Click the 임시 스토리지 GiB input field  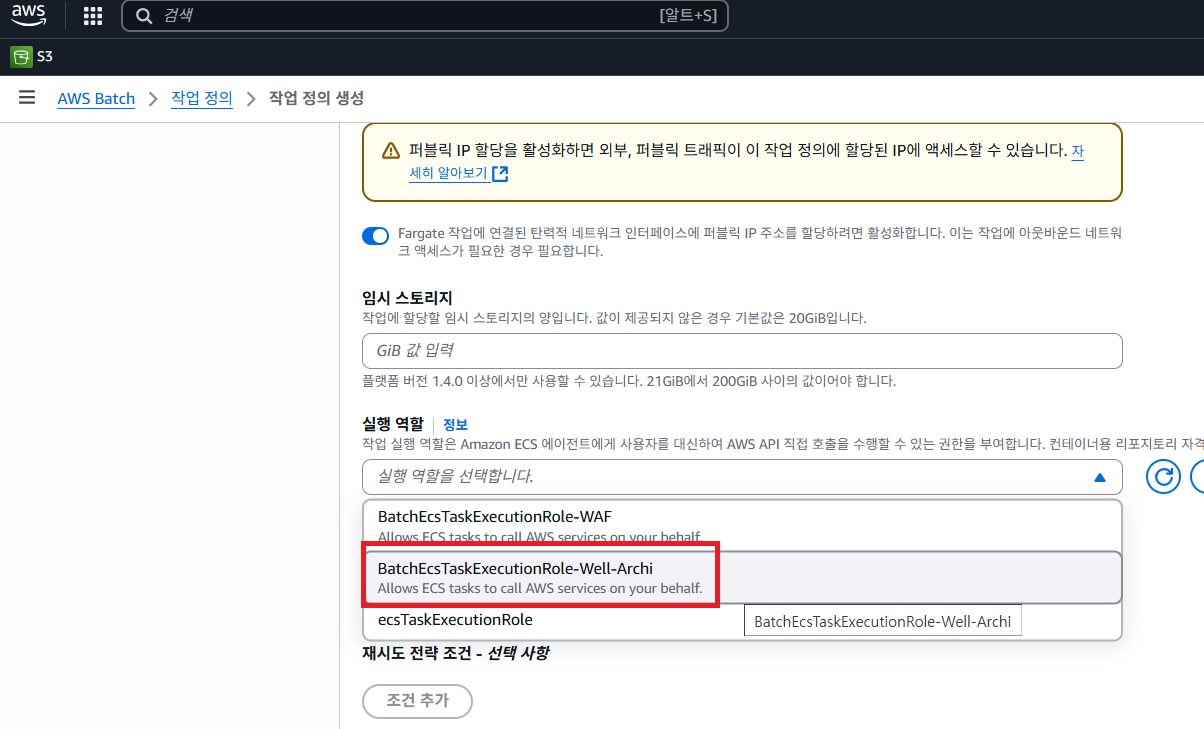coord(742,351)
